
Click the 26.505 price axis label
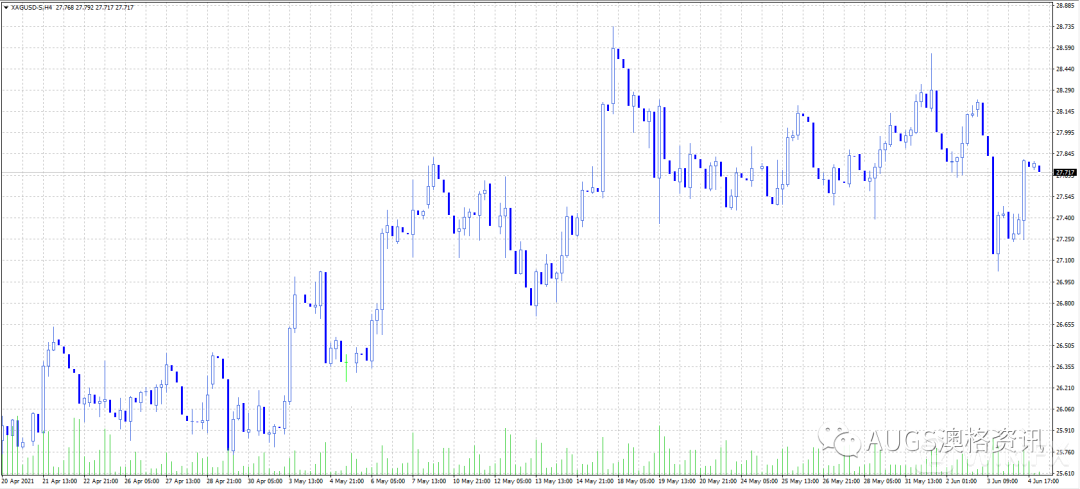(1064, 346)
